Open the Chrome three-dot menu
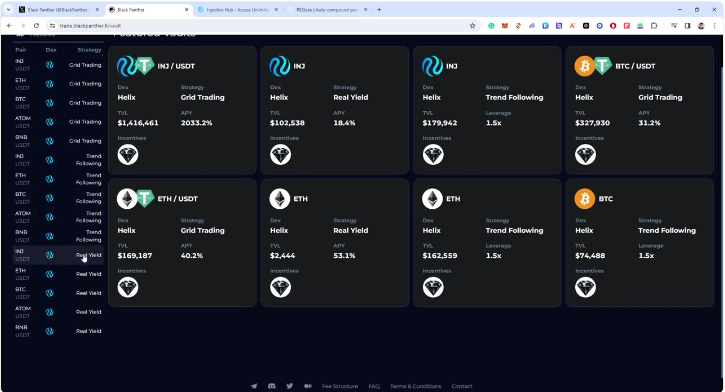Viewport: 725px width, 392px height. click(715, 26)
